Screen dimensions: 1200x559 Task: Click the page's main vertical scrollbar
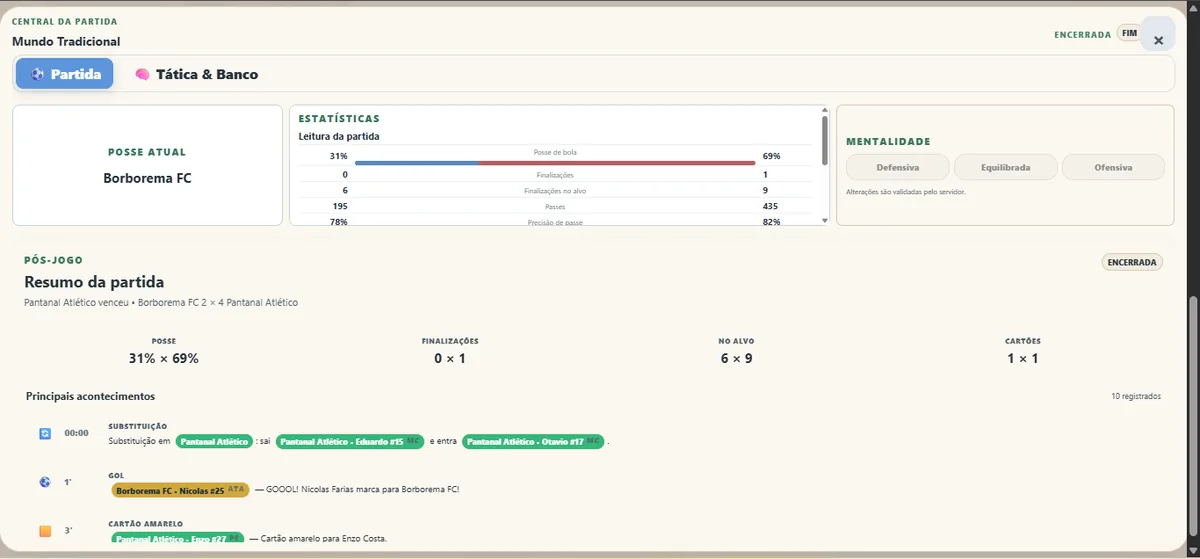[1192, 425]
